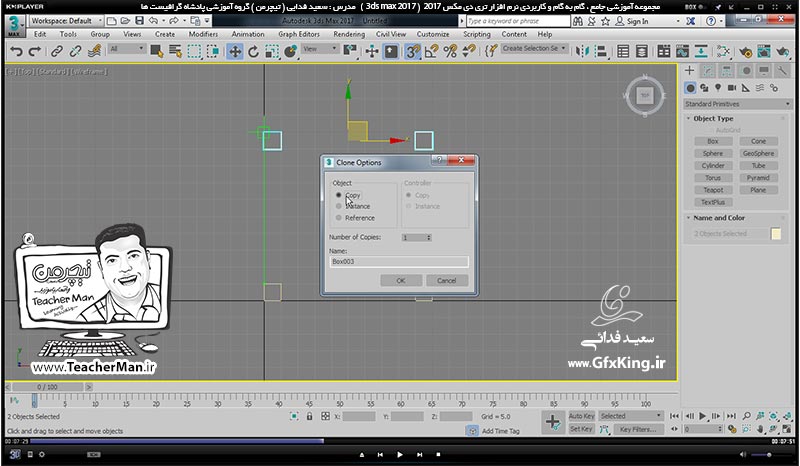Screen dimensions: 800x466
Task: Toggle the Selection Lock padlock icon
Action: click(x=309, y=416)
